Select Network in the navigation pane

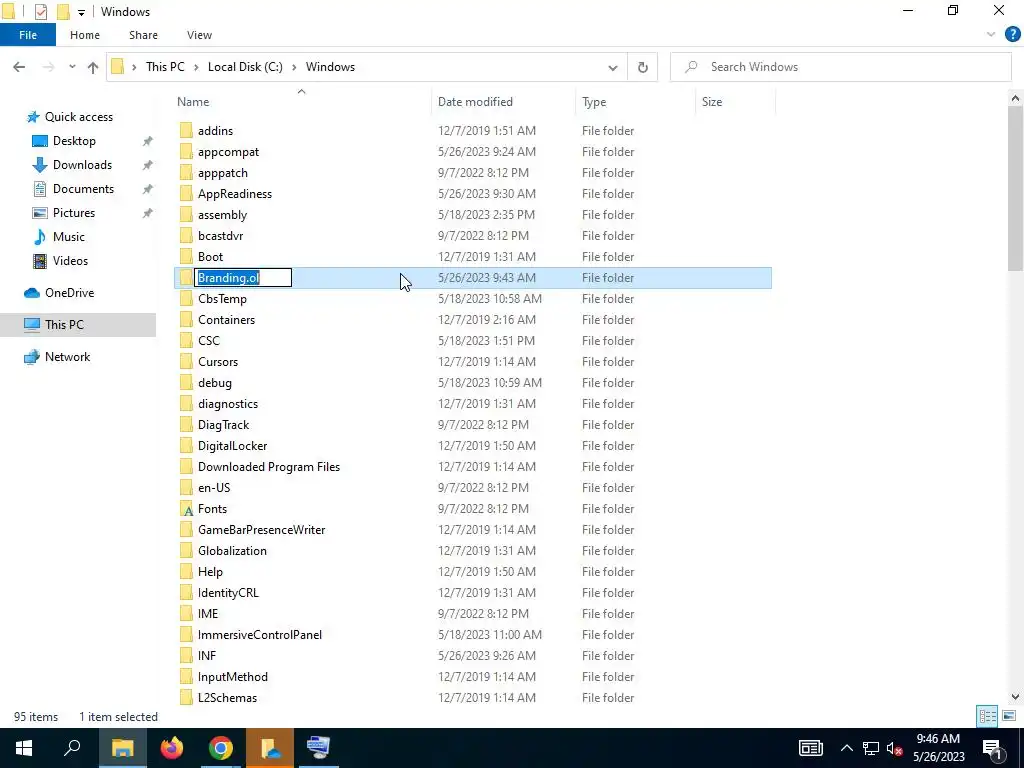[67, 357]
